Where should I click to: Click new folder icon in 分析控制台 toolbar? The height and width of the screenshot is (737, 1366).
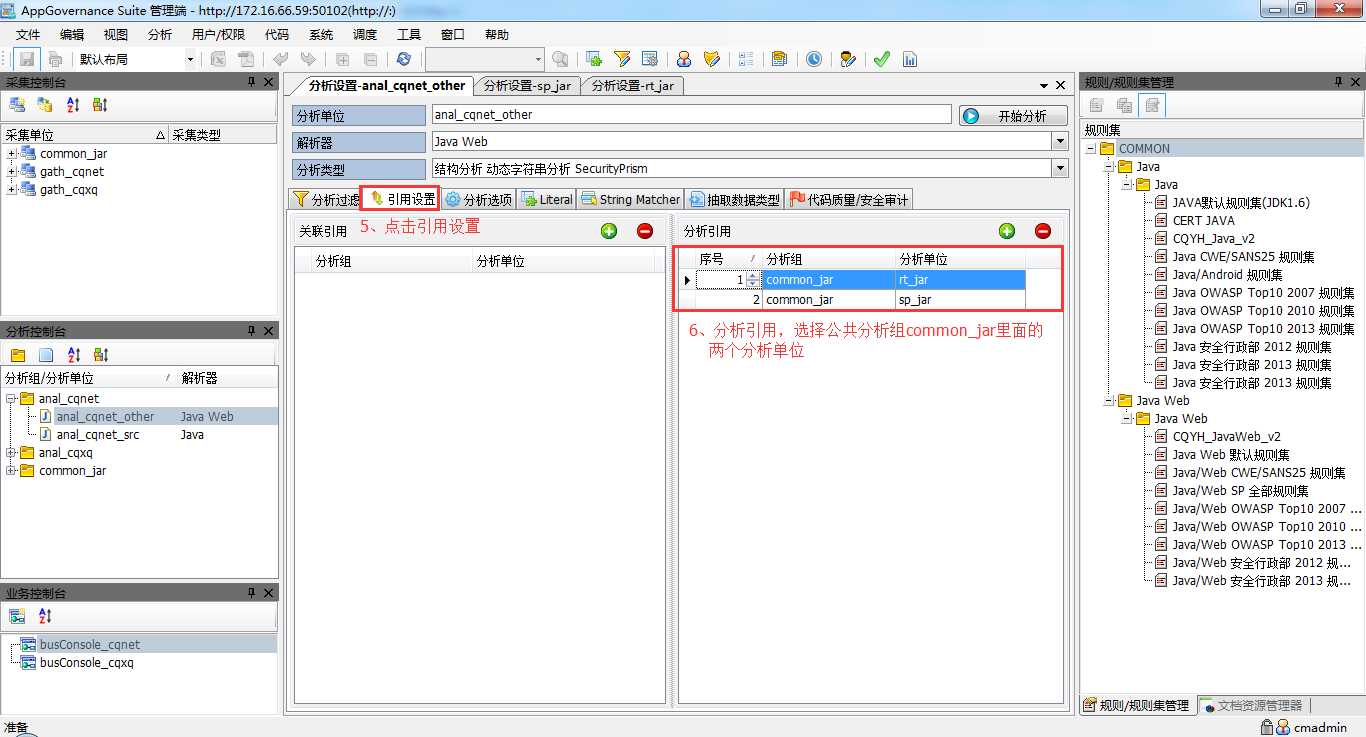(18, 354)
